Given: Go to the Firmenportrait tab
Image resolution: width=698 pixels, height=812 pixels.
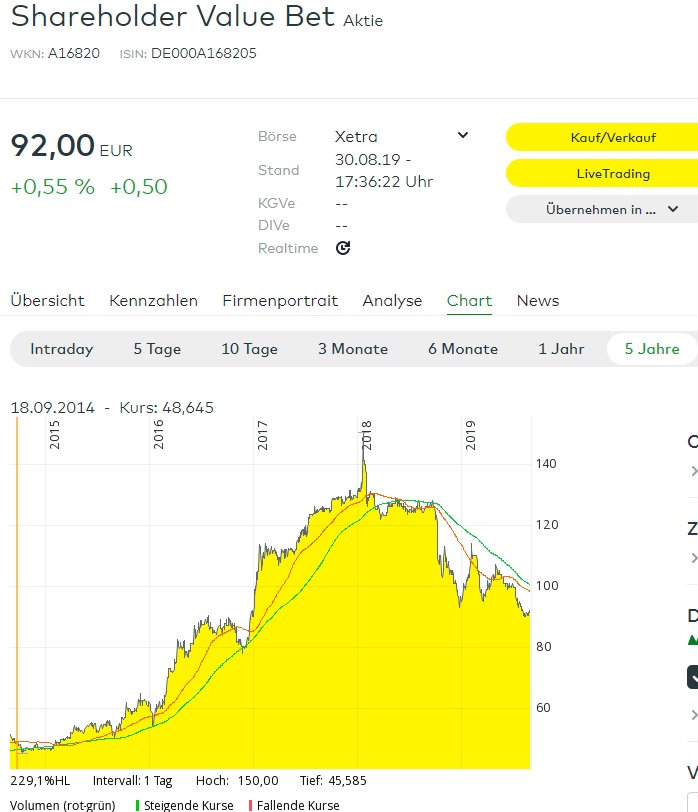Looking at the screenshot, I should pyautogui.click(x=280, y=301).
